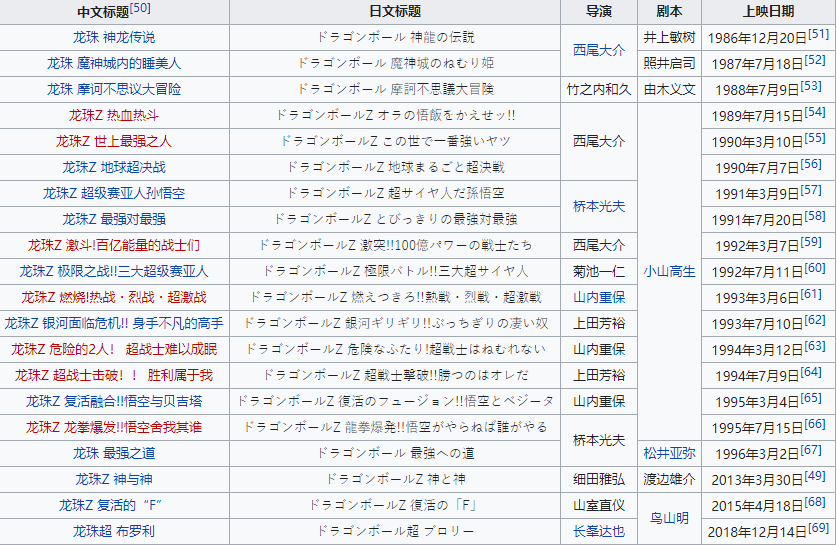
Task: Open footnote [56] after 1990年7月7日
Action: (811, 164)
